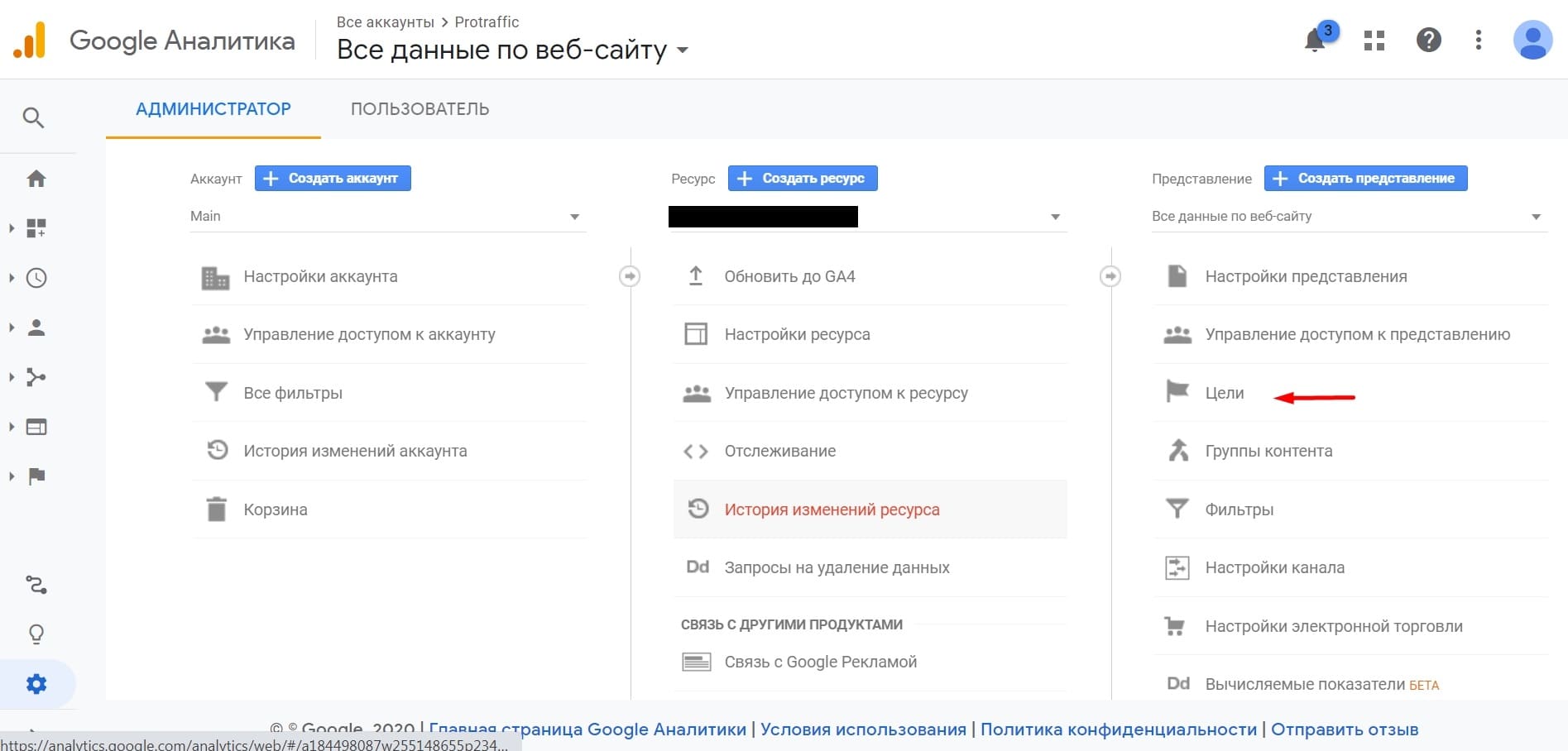Open Behavior reports via the window icon

(36, 427)
